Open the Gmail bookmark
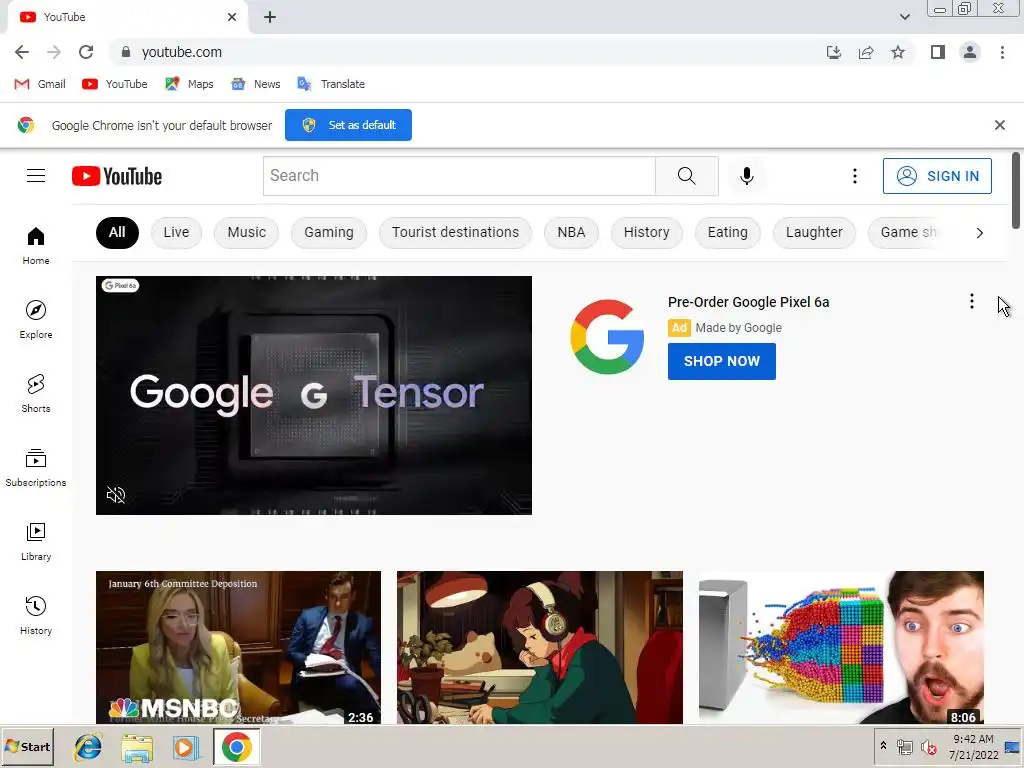Screen dimensions: 1024x768 (x=40, y=84)
